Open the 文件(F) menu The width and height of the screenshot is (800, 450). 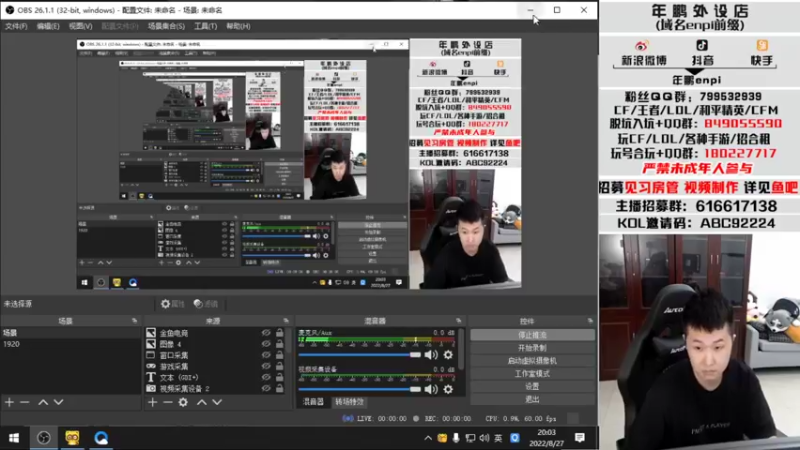click(x=16, y=26)
